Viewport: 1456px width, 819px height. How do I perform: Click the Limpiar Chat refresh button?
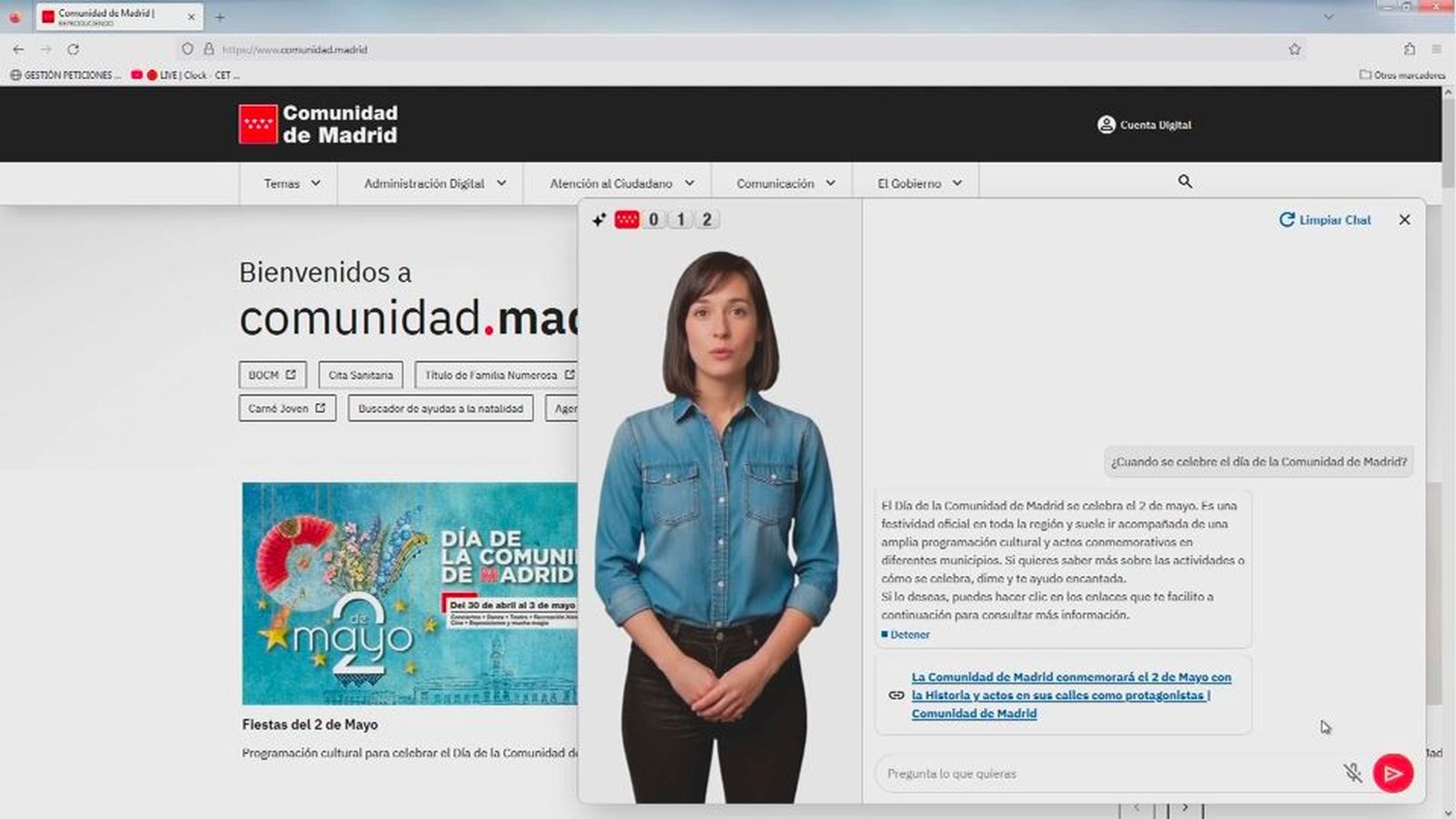[x=1325, y=219]
